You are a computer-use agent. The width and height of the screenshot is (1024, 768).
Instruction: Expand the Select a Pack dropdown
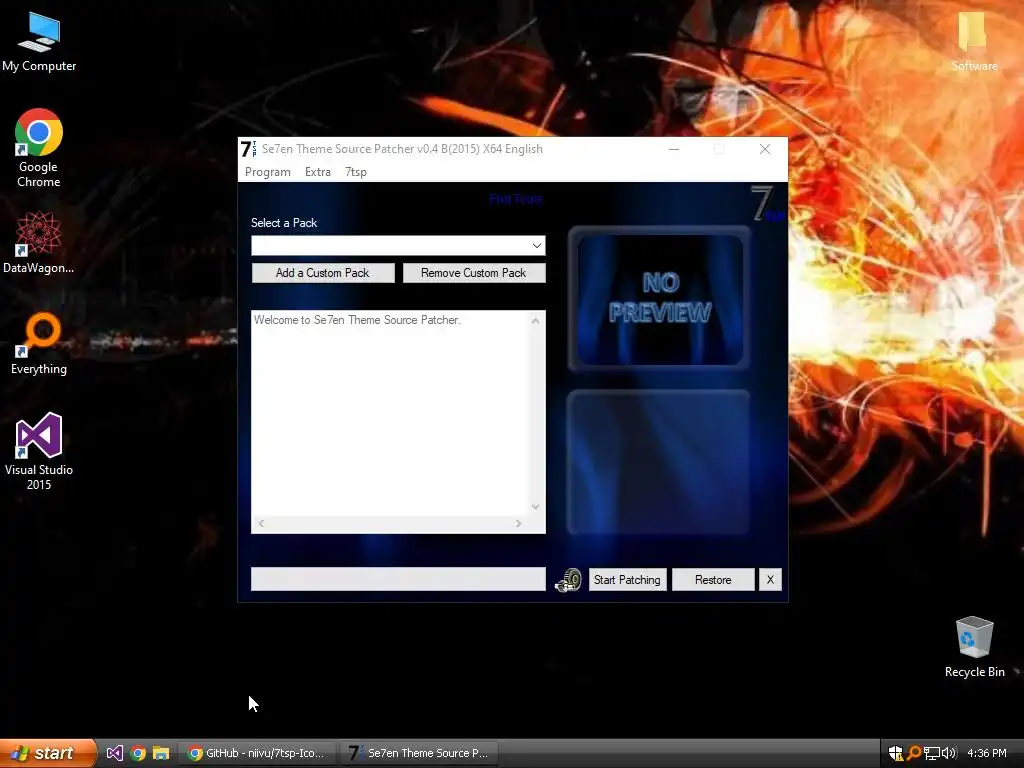[x=536, y=246]
